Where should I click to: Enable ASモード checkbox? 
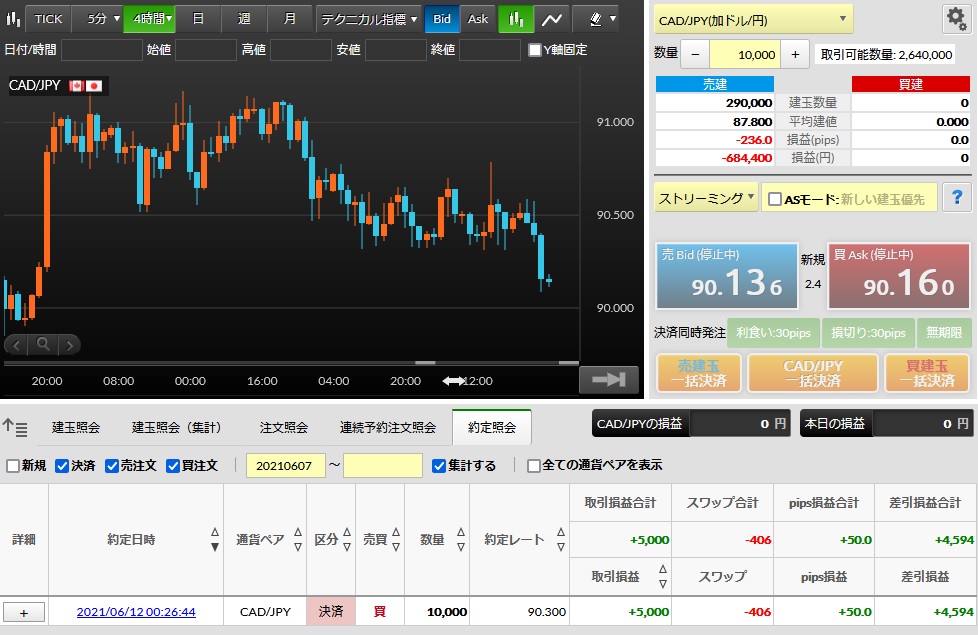(x=775, y=199)
